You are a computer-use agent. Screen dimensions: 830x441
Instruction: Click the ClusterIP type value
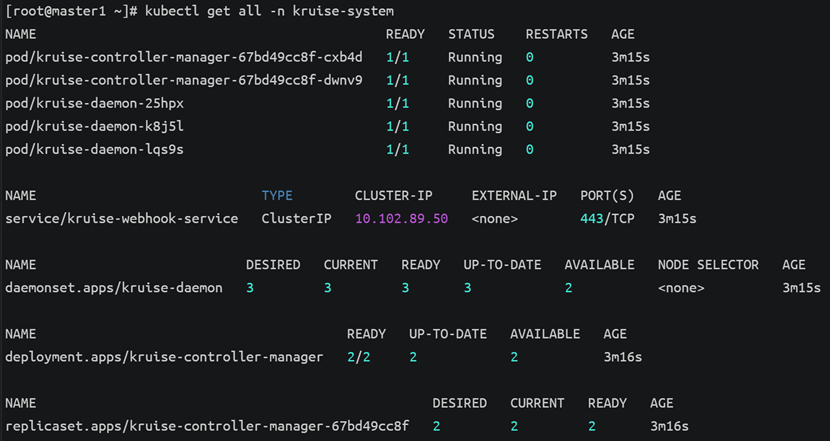(296, 219)
